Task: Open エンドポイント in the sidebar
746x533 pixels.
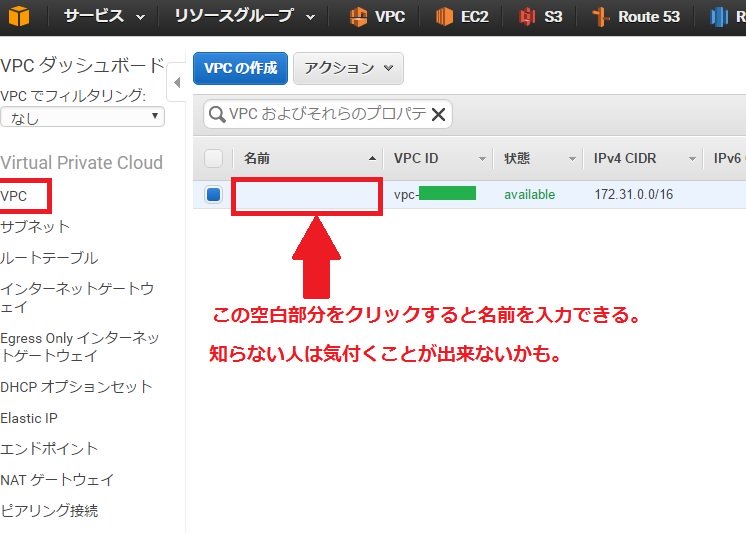Action: click(x=49, y=449)
